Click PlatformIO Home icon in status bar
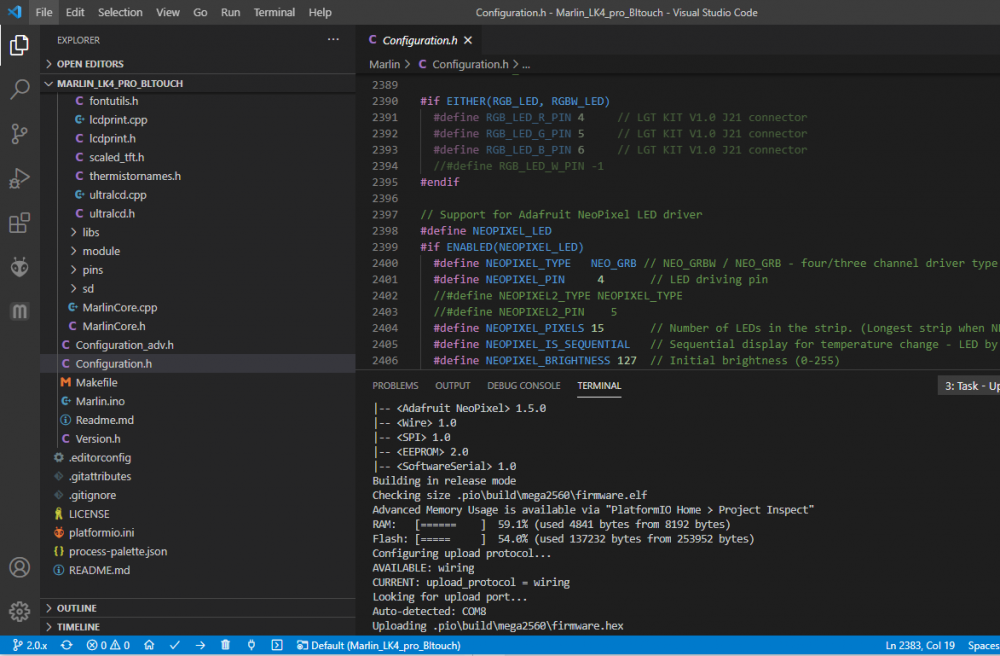 [150, 646]
